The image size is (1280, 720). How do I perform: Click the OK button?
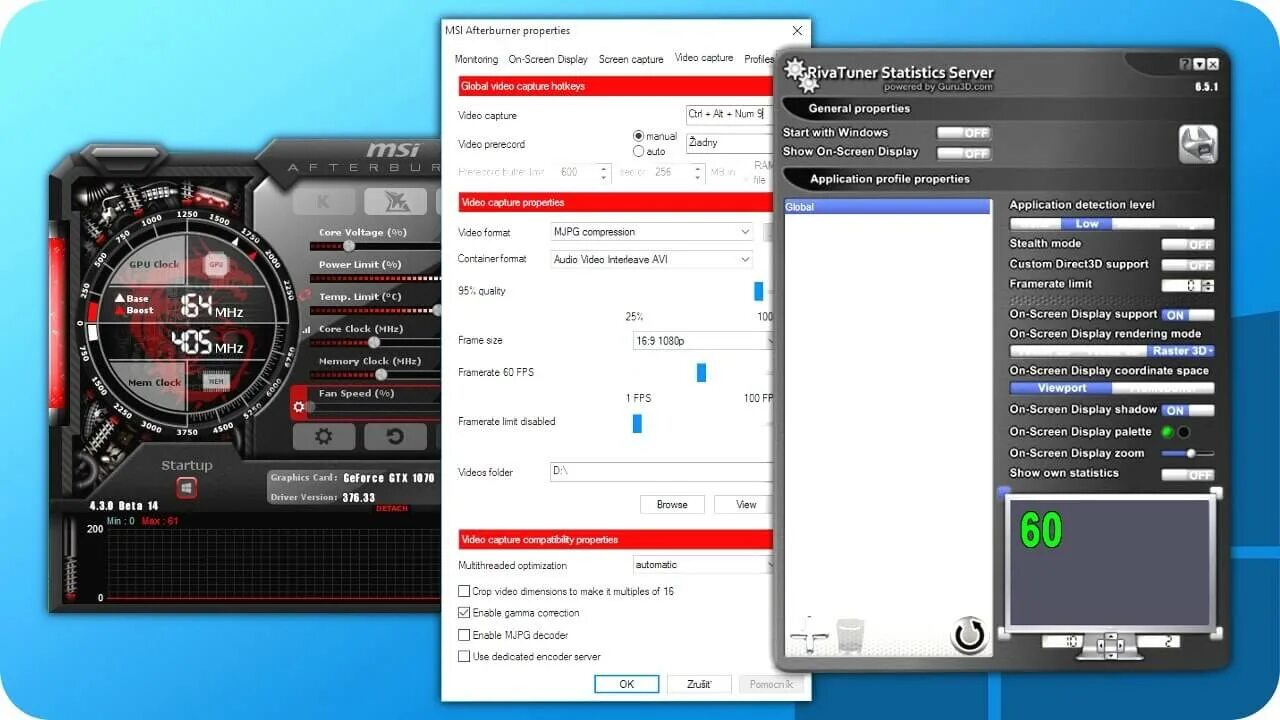tap(627, 684)
